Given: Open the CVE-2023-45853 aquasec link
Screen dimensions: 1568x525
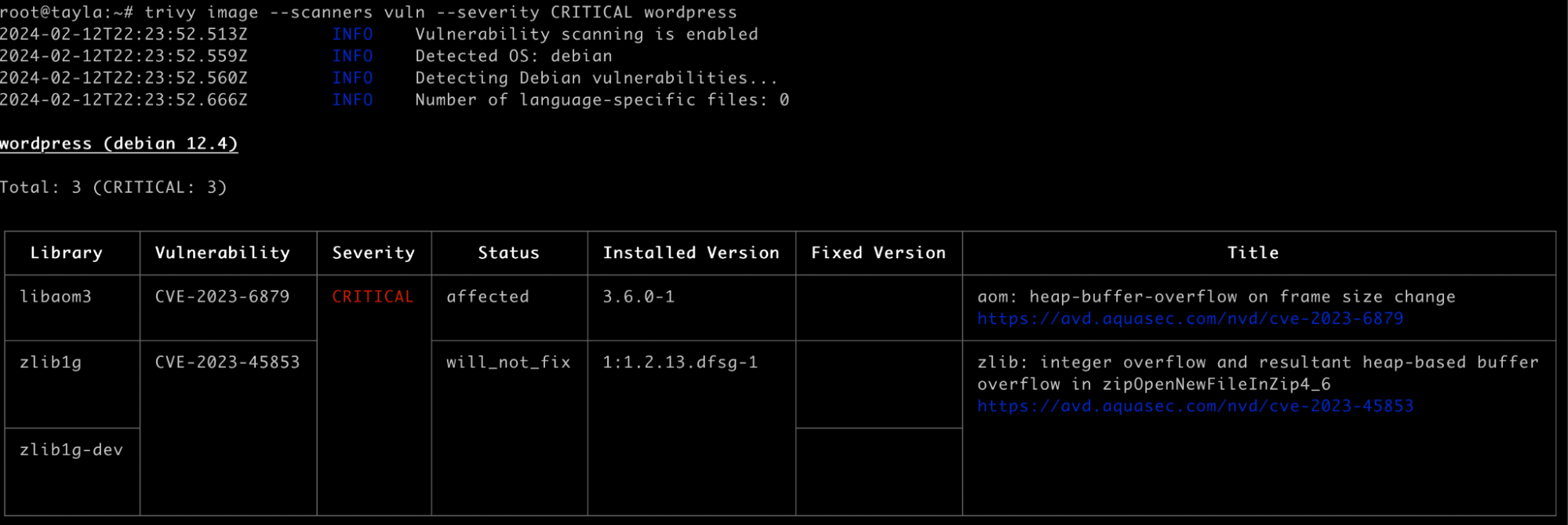Looking at the screenshot, I should [1195, 406].
